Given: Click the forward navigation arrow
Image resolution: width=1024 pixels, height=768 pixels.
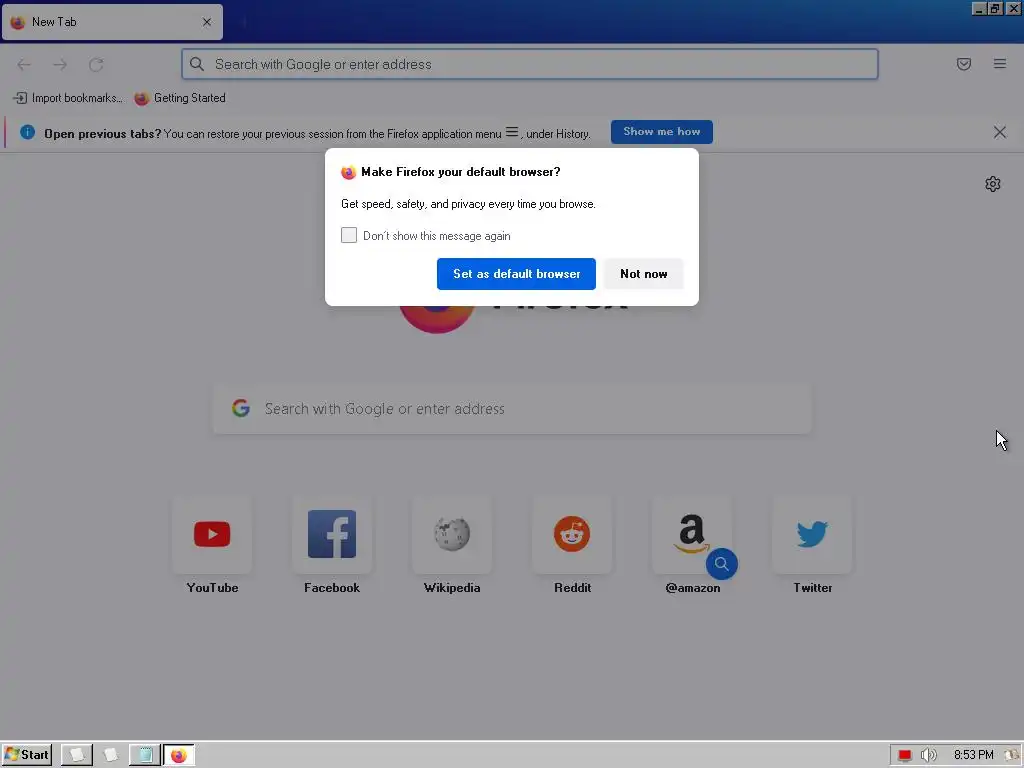Looking at the screenshot, I should (60, 64).
